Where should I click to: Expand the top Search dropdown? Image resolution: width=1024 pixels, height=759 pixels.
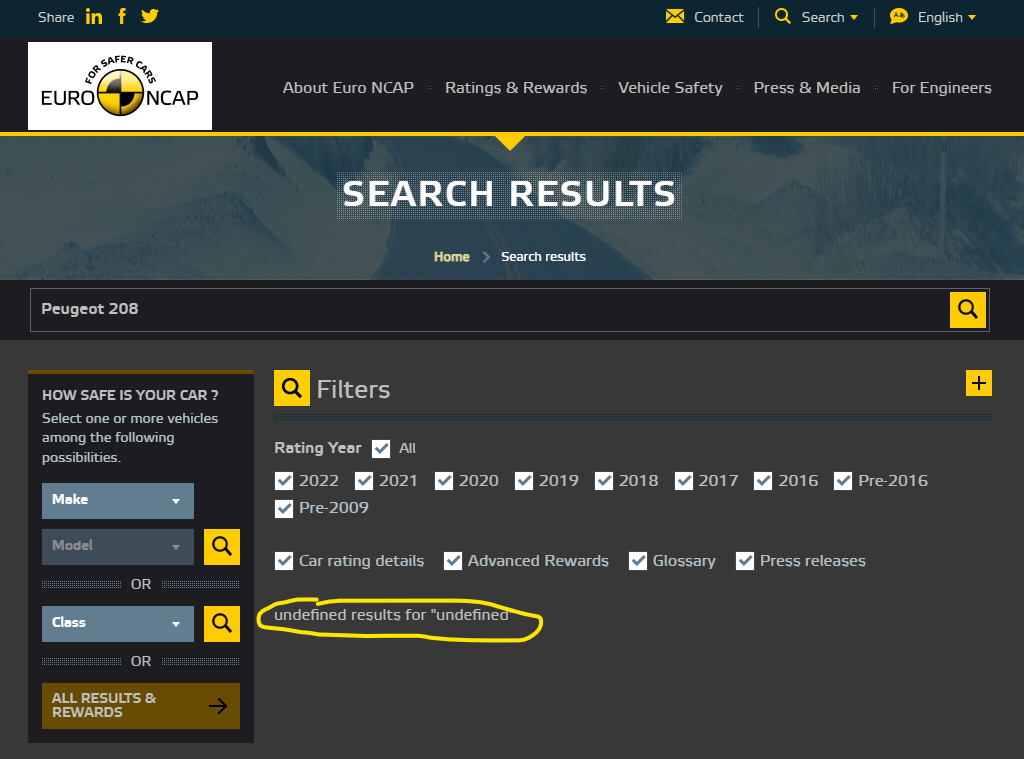tap(830, 18)
